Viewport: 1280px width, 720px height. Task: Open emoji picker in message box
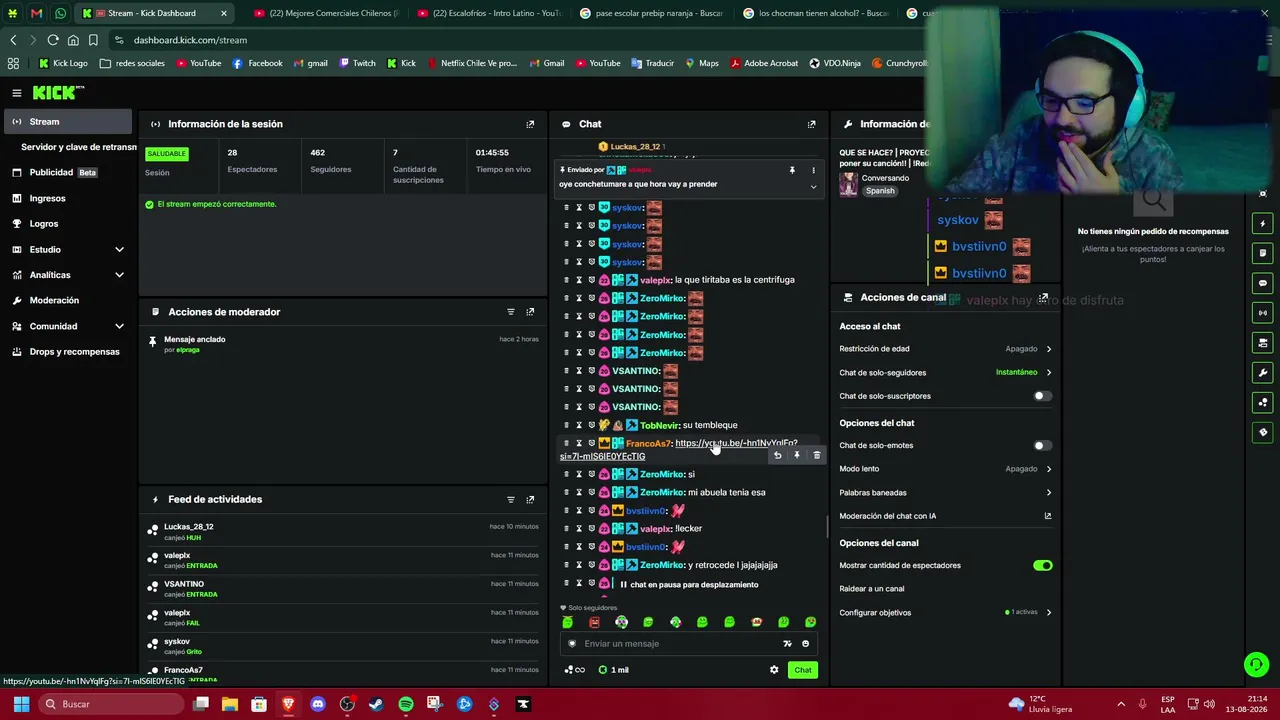point(805,644)
